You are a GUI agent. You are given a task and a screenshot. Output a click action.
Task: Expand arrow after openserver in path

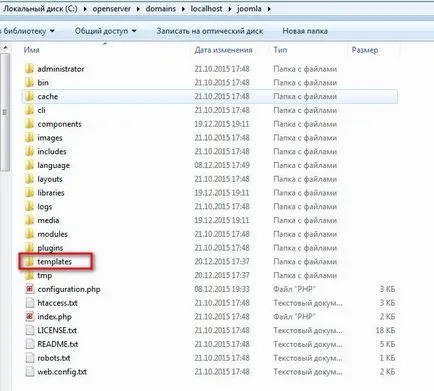tap(138, 9)
